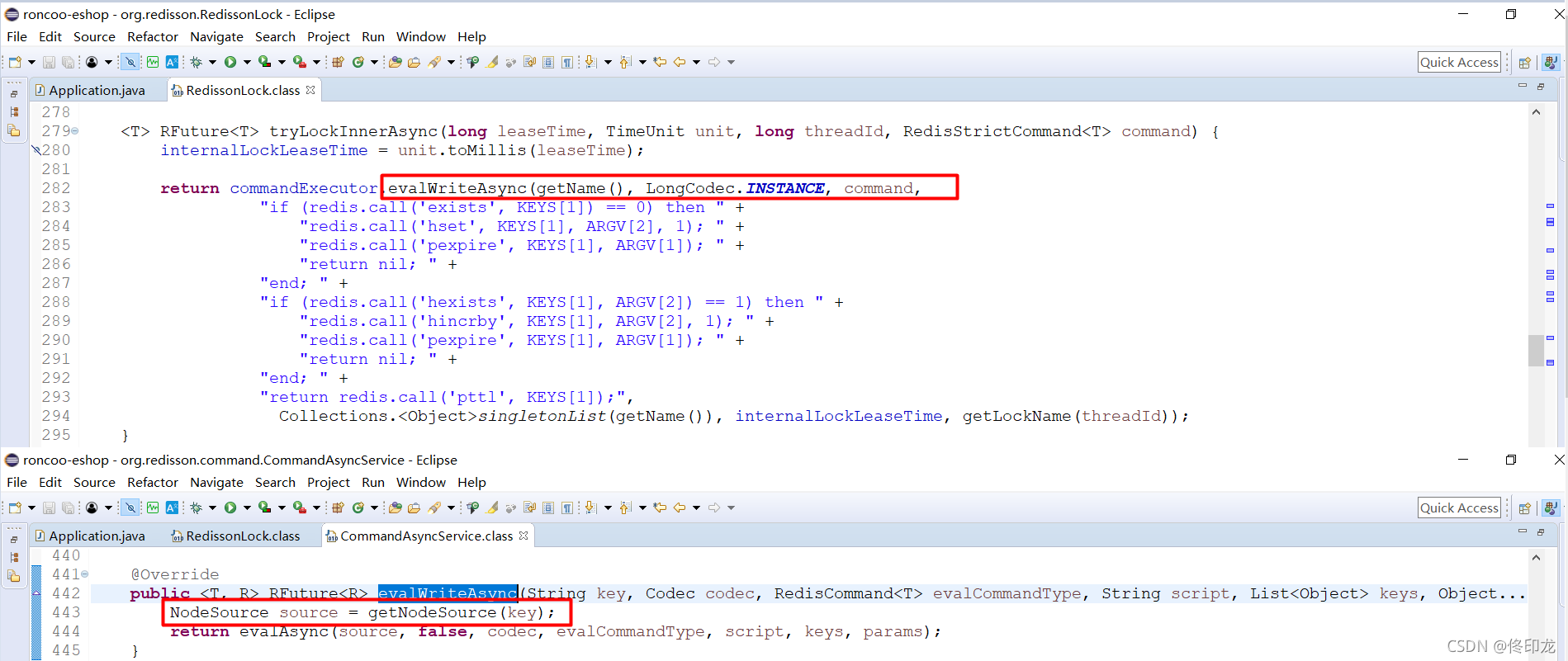This screenshot has height=661, width=1568.
Task: Open Back history dropdown in RedissonLock window
Action: tap(696, 62)
